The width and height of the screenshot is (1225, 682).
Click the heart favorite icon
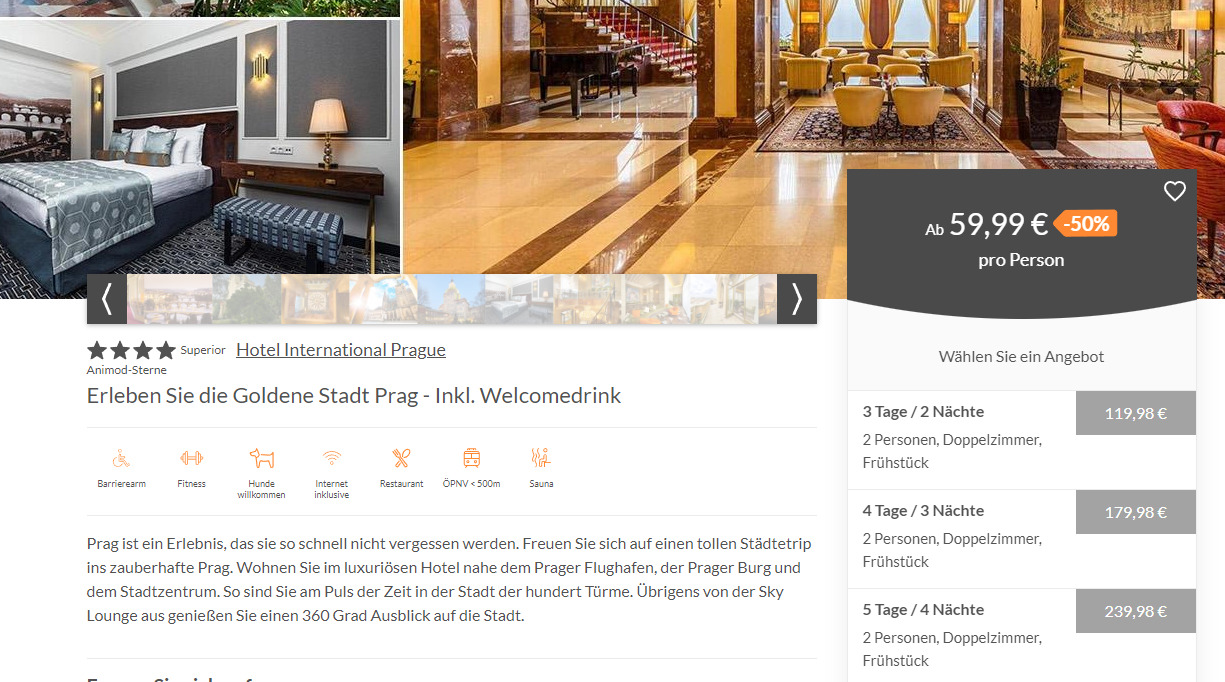[1175, 191]
